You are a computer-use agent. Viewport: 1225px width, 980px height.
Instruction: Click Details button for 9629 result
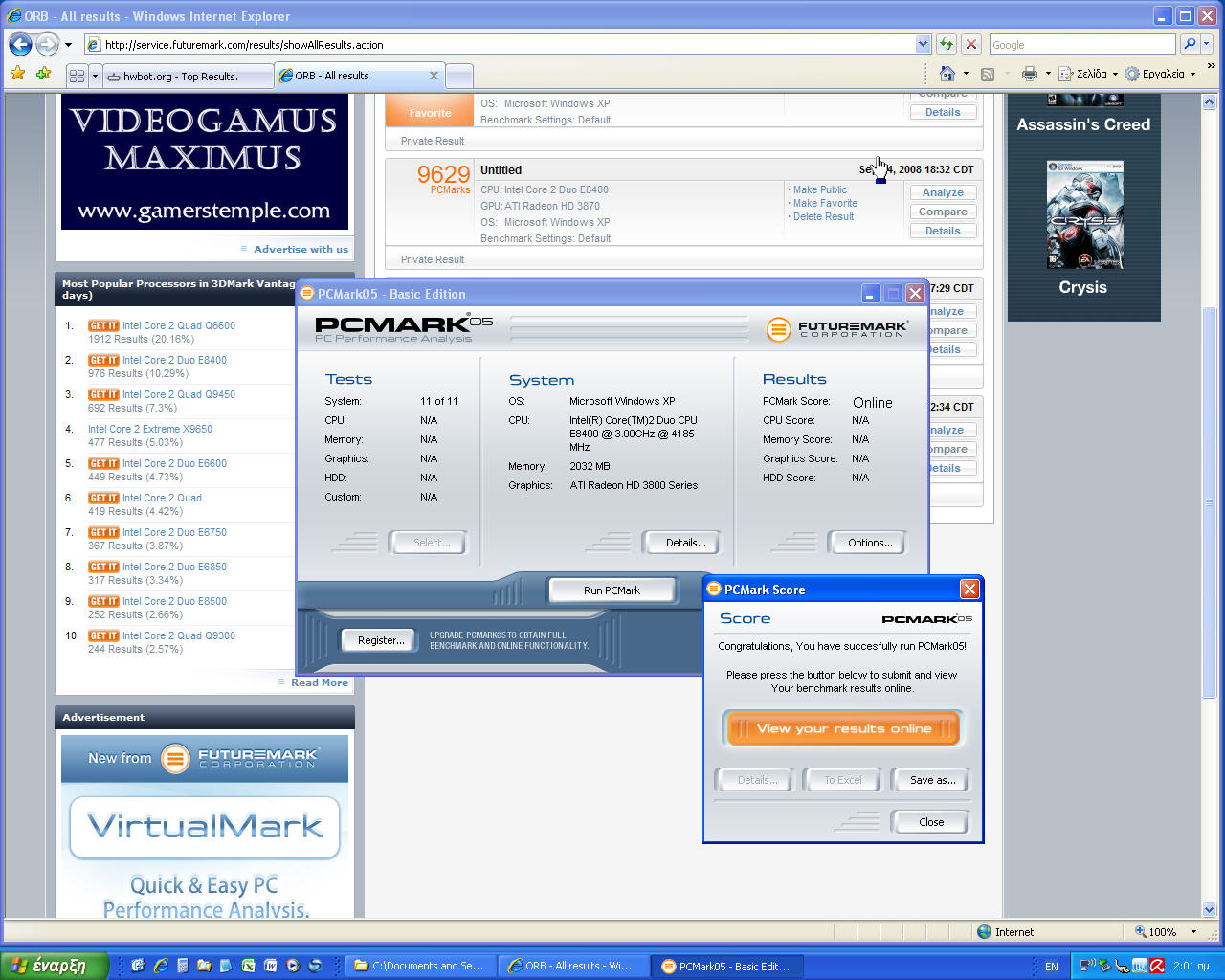point(943,231)
